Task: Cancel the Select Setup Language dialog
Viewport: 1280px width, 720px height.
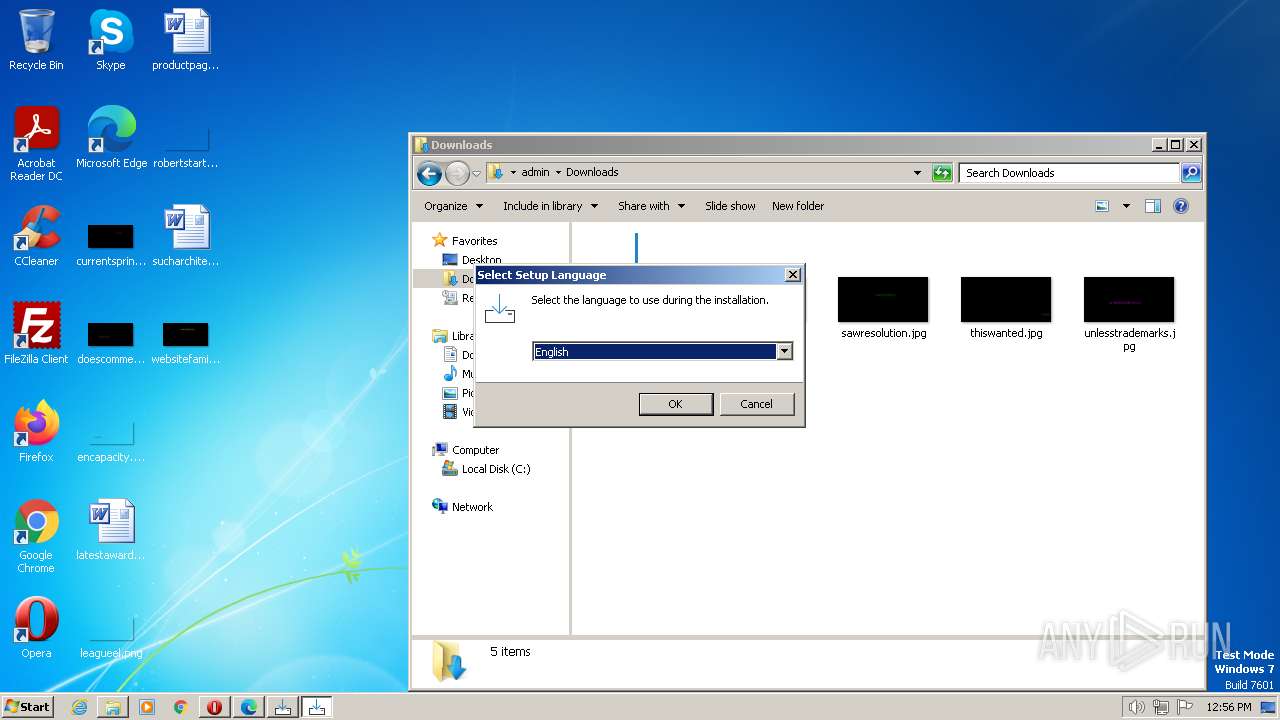Action: (x=756, y=404)
